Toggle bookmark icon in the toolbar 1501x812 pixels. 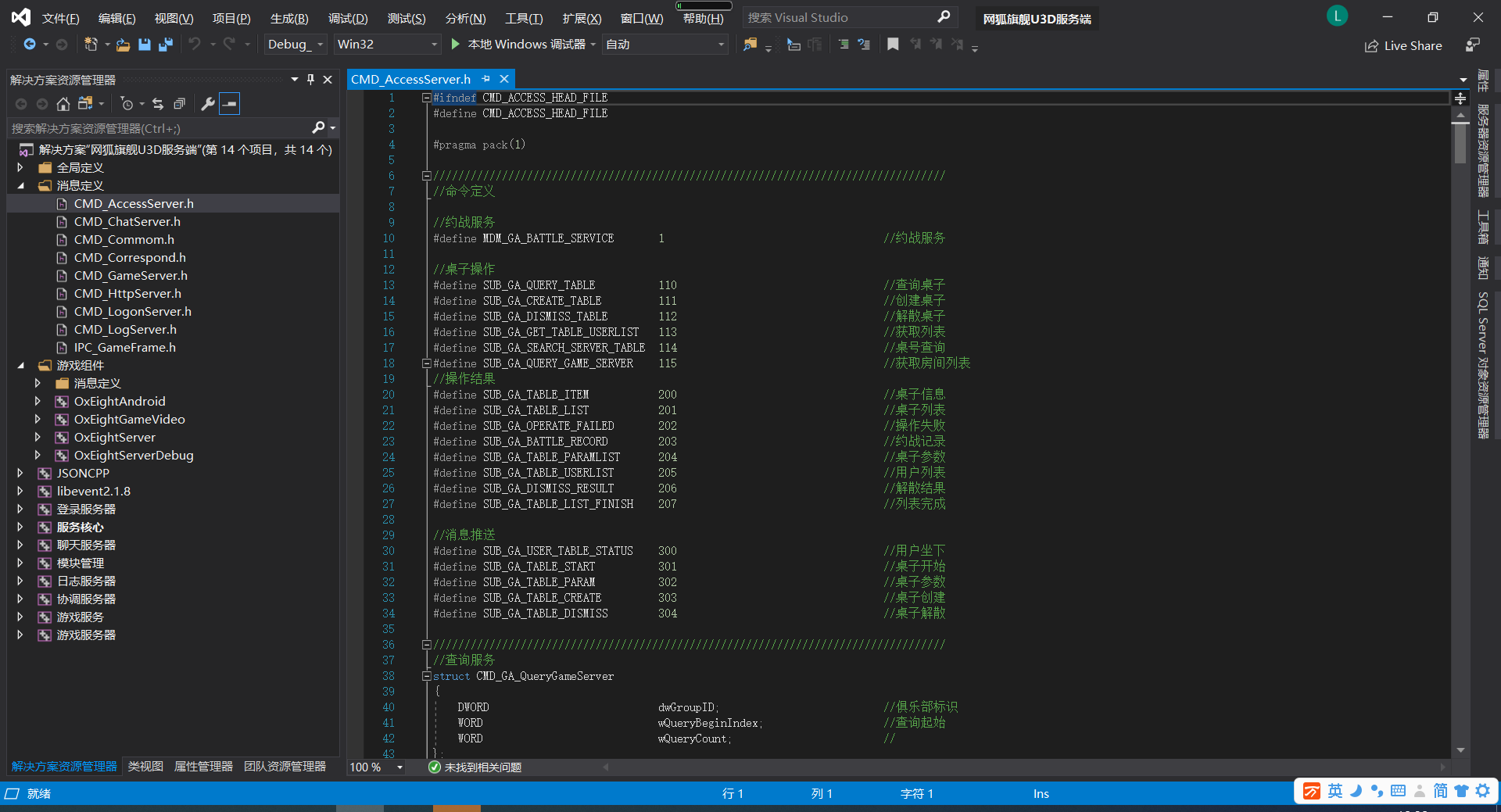pyautogui.click(x=893, y=45)
